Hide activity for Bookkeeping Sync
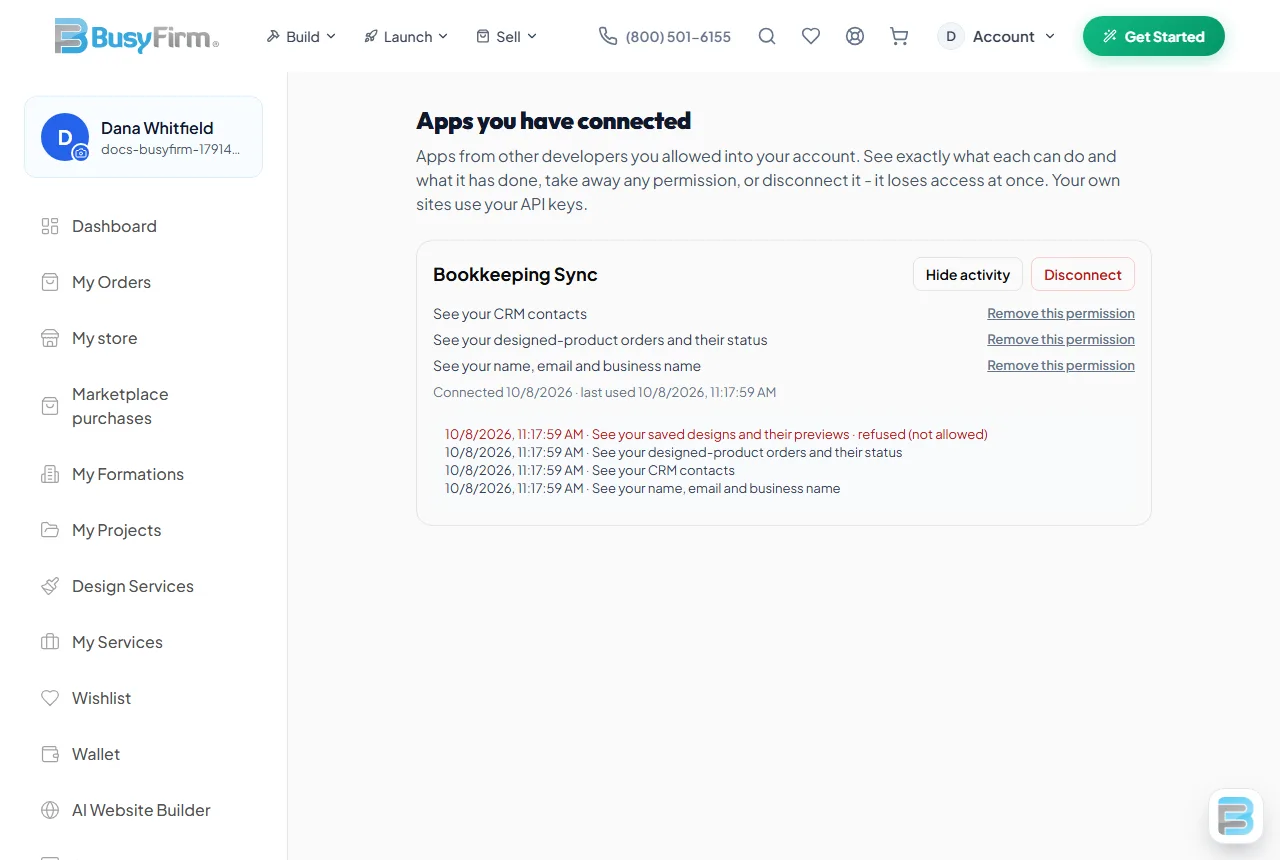The image size is (1280, 860). [968, 274]
